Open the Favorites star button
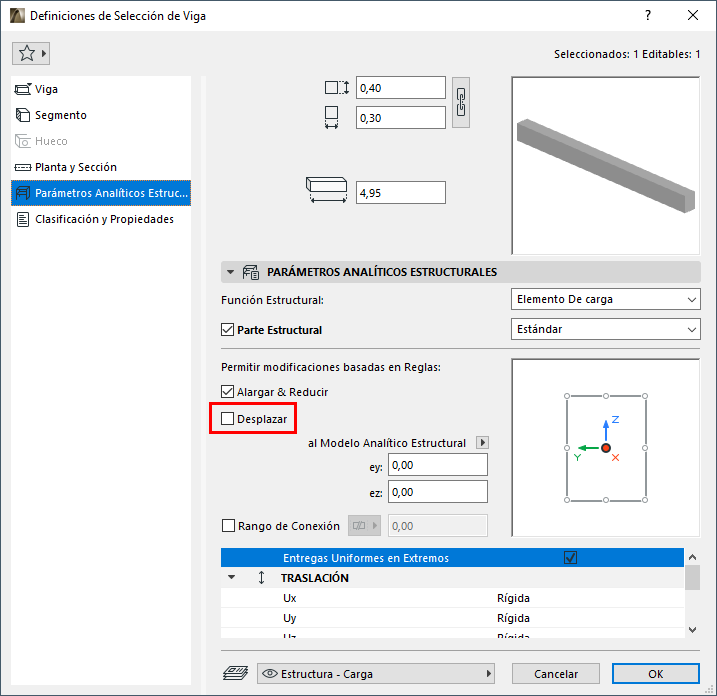 click(31, 54)
